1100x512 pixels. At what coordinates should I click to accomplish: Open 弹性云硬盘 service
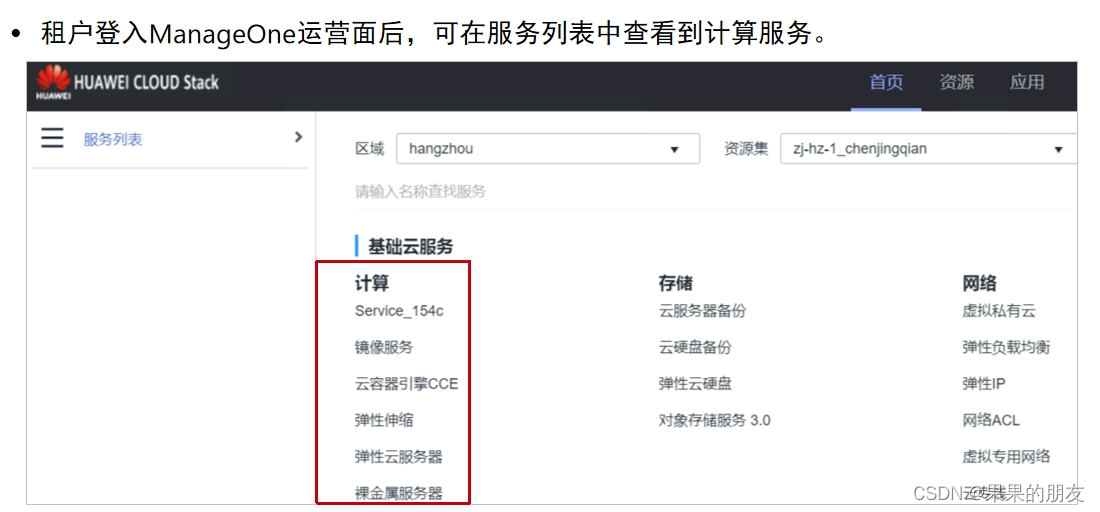(695, 384)
